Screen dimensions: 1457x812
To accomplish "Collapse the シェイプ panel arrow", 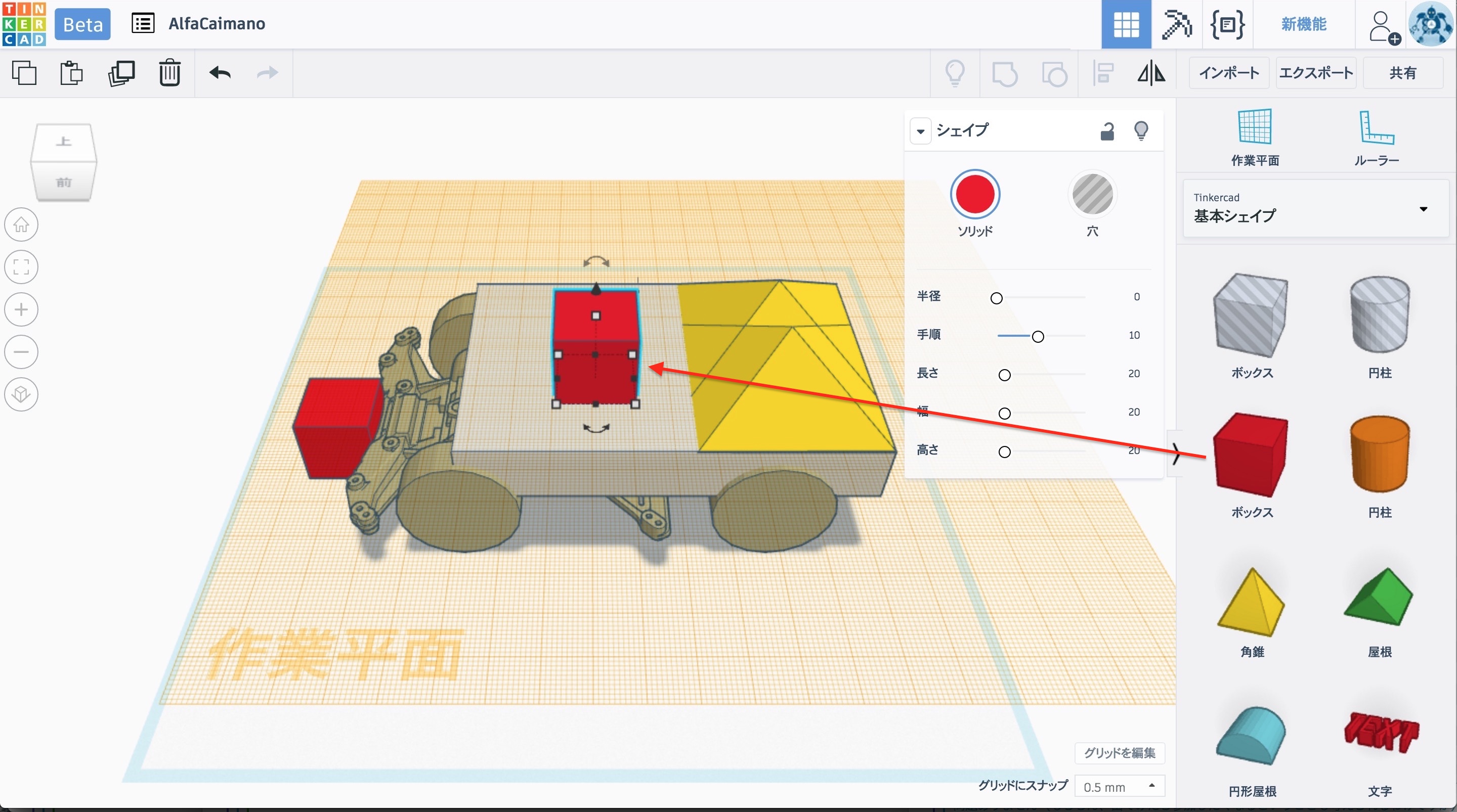I will pyautogui.click(x=920, y=131).
